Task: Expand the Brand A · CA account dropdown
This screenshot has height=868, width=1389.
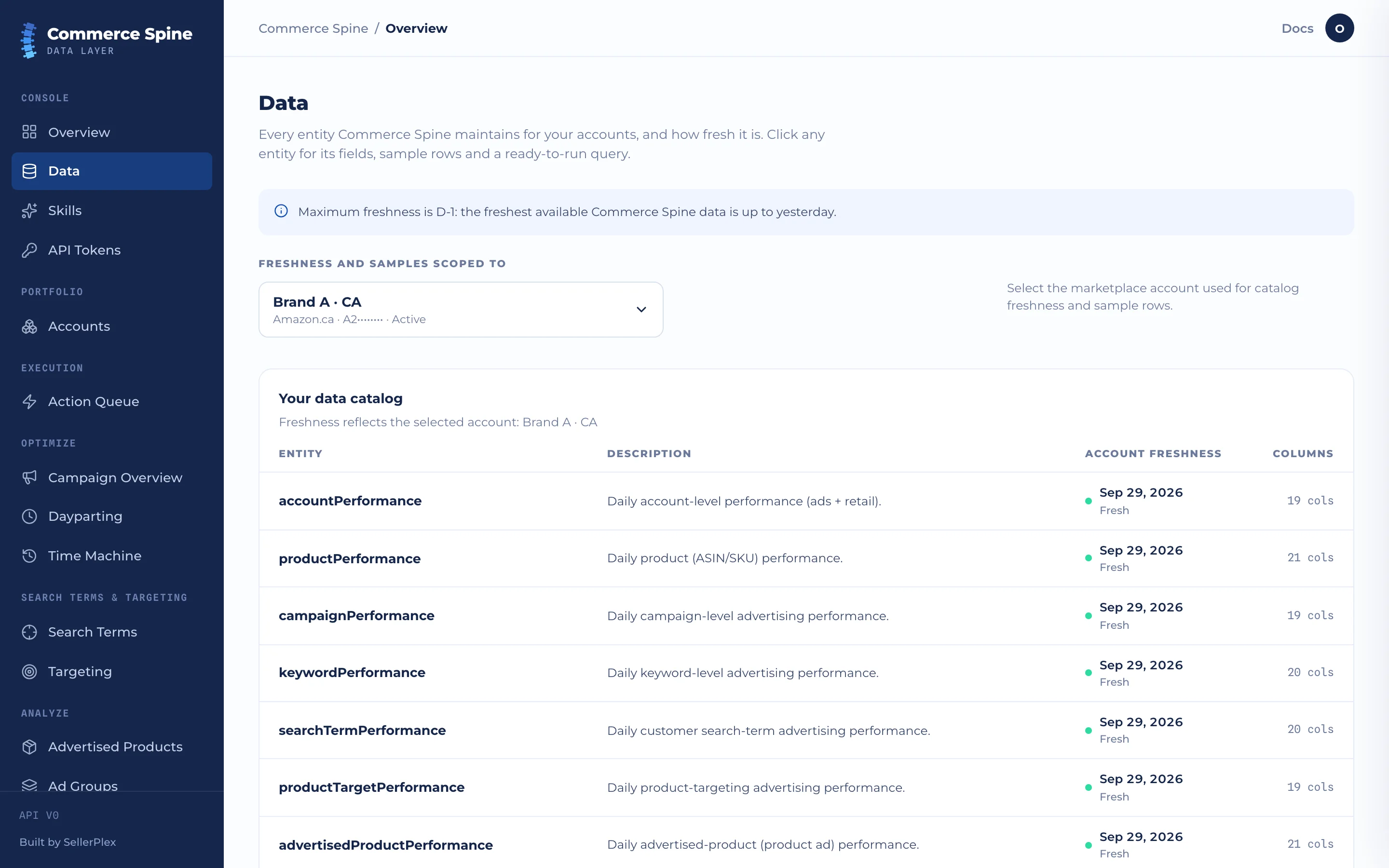Action: pyautogui.click(x=461, y=310)
